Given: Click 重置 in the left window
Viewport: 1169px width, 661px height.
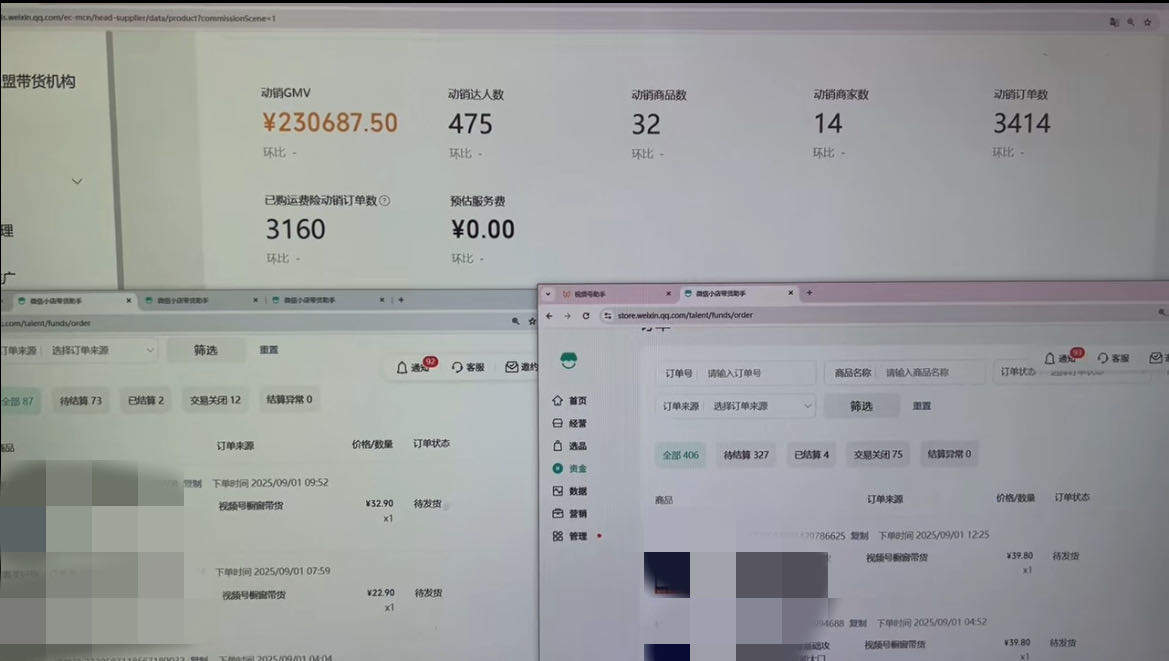Looking at the screenshot, I should coord(268,350).
